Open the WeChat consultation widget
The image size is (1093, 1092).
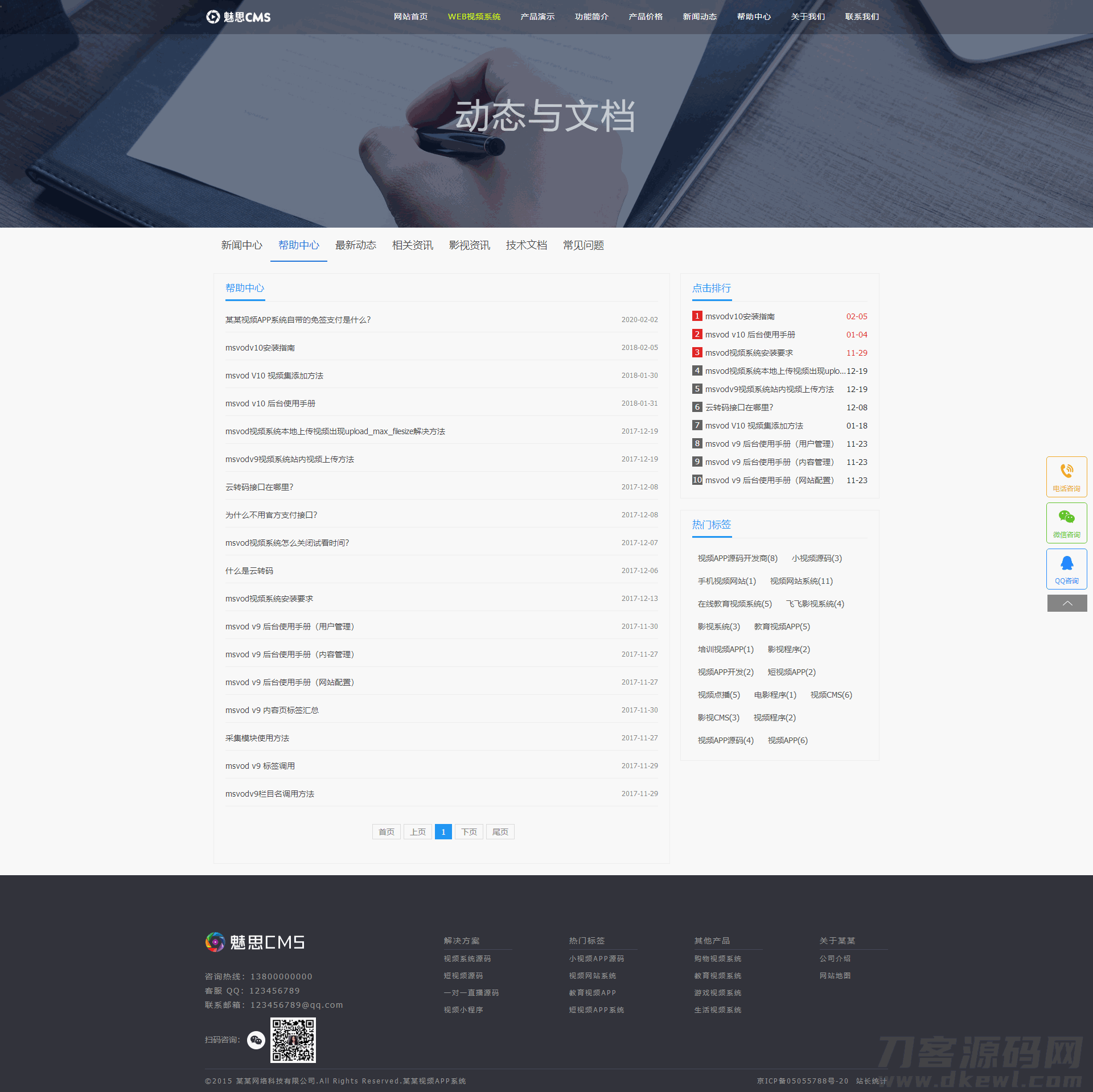tap(1066, 522)
